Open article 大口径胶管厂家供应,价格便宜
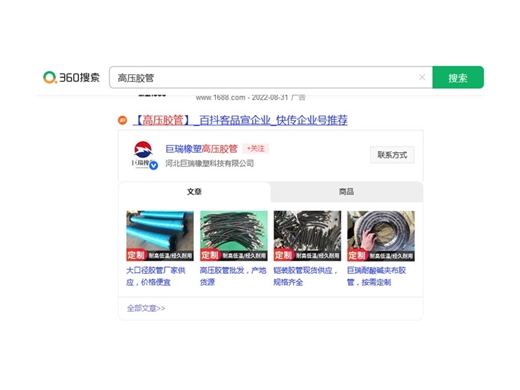This screenshot has width=520, height=390. point(156,276)
